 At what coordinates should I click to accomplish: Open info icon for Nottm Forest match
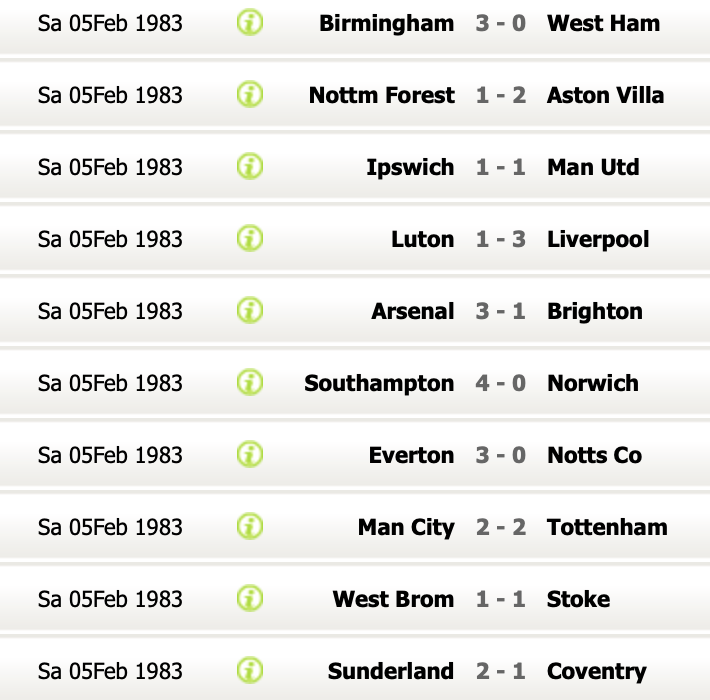point(250,94)
